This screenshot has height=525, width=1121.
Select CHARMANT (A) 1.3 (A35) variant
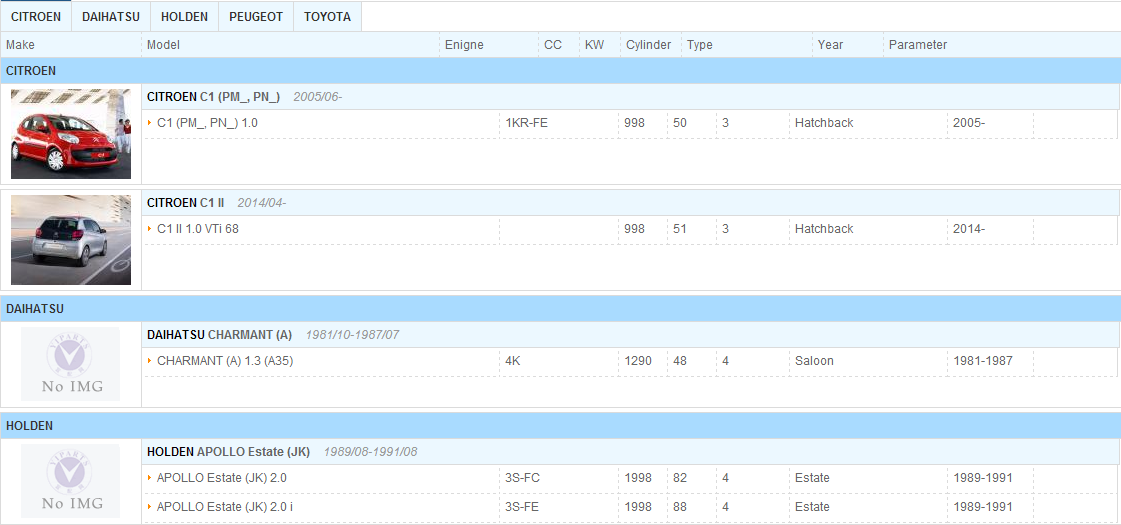click(225, 360)
